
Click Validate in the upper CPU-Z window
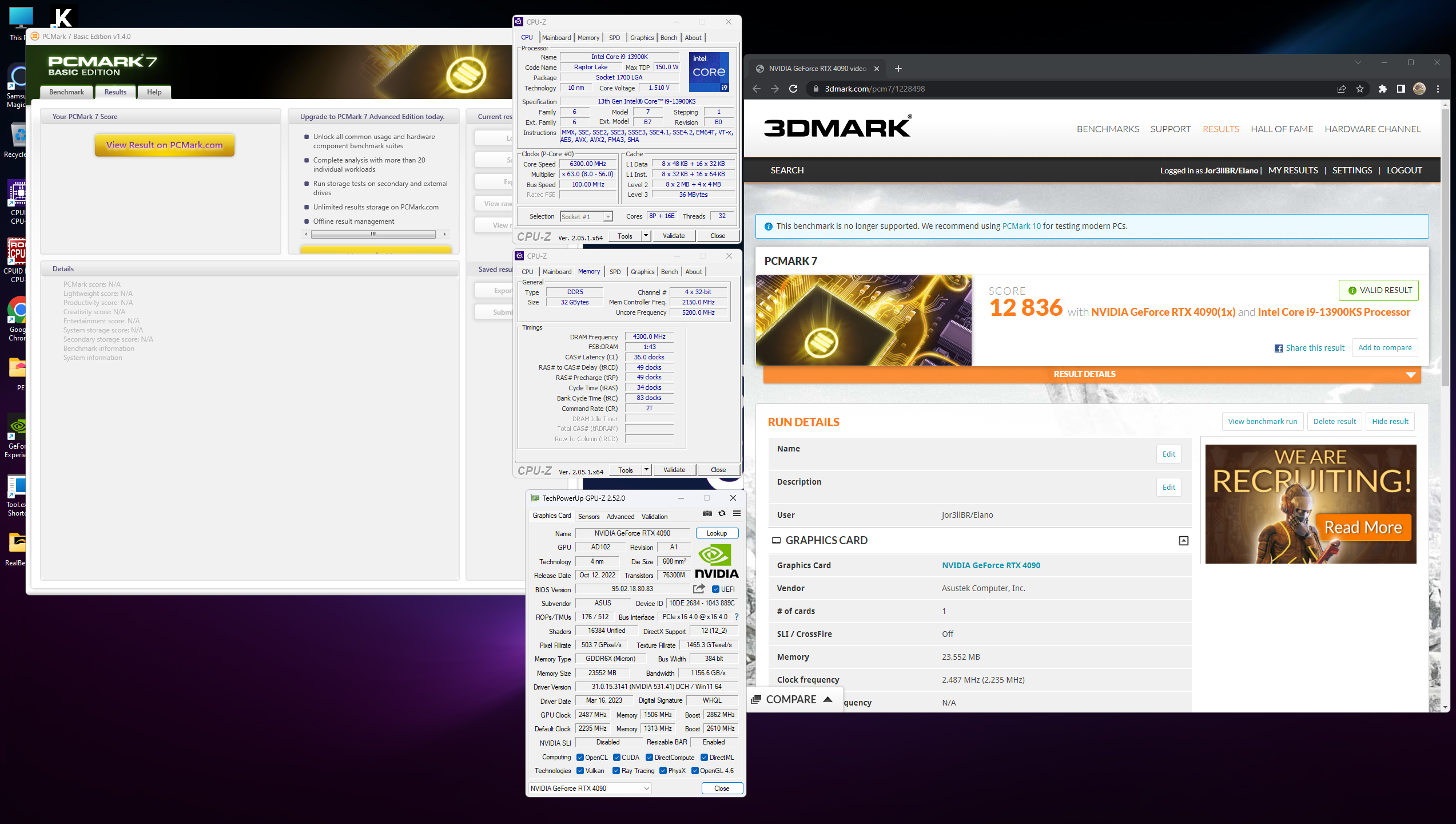click(674, 236)
